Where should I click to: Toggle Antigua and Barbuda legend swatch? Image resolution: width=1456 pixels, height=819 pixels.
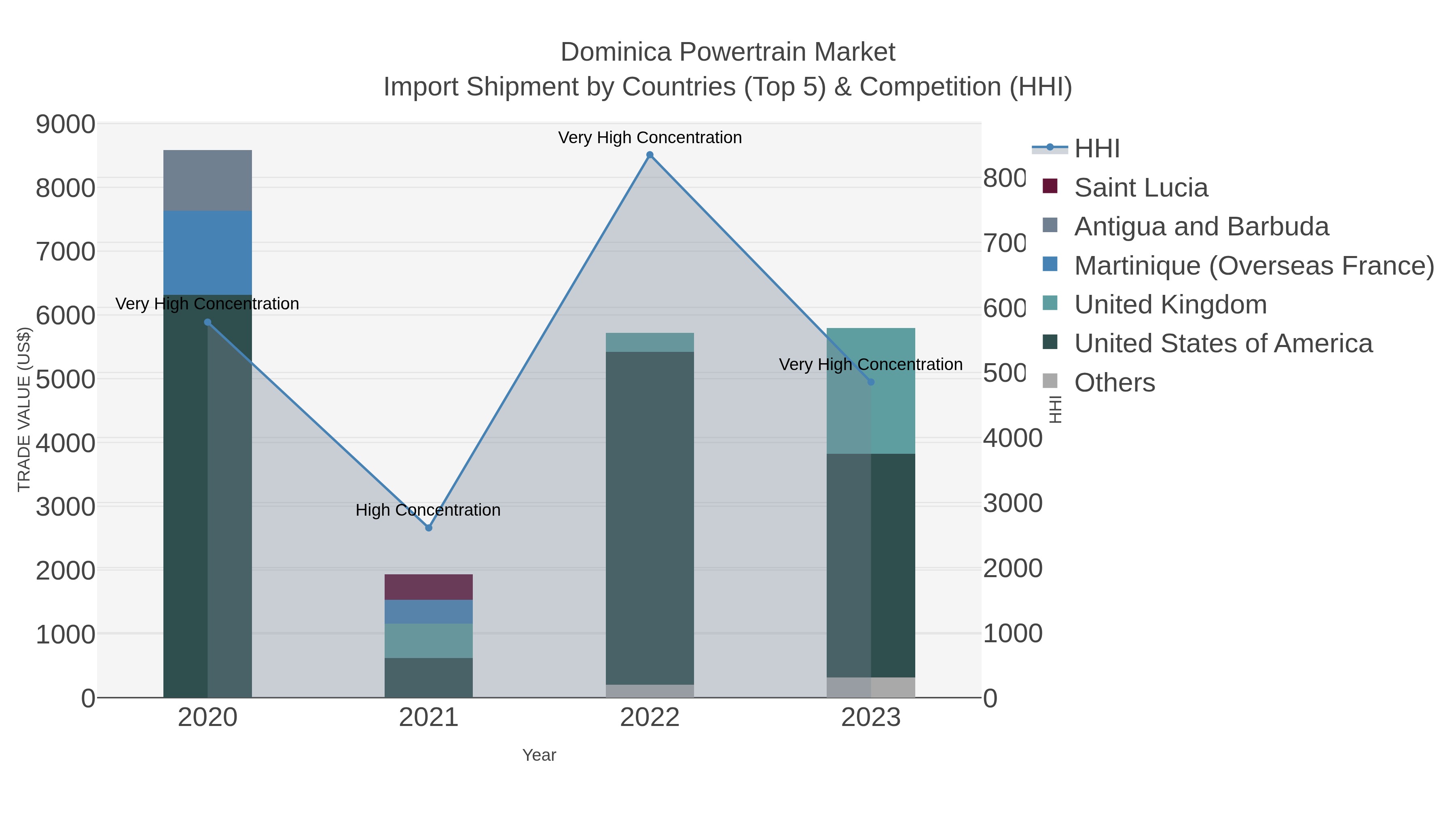(x=1050, y=225)
